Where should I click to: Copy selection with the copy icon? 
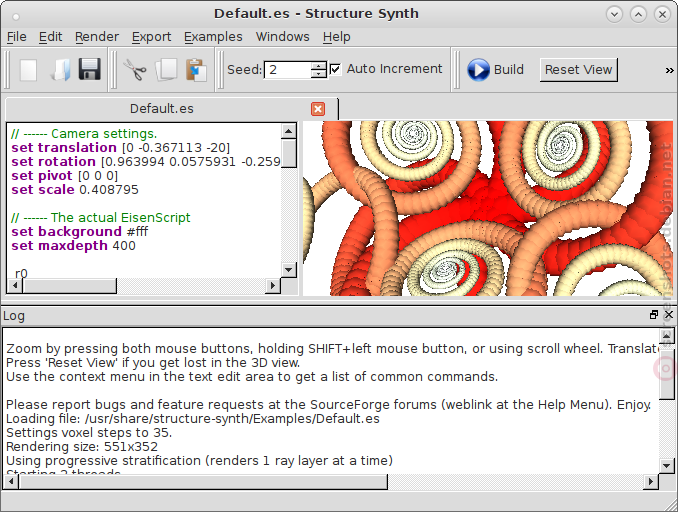coord(166,70)
